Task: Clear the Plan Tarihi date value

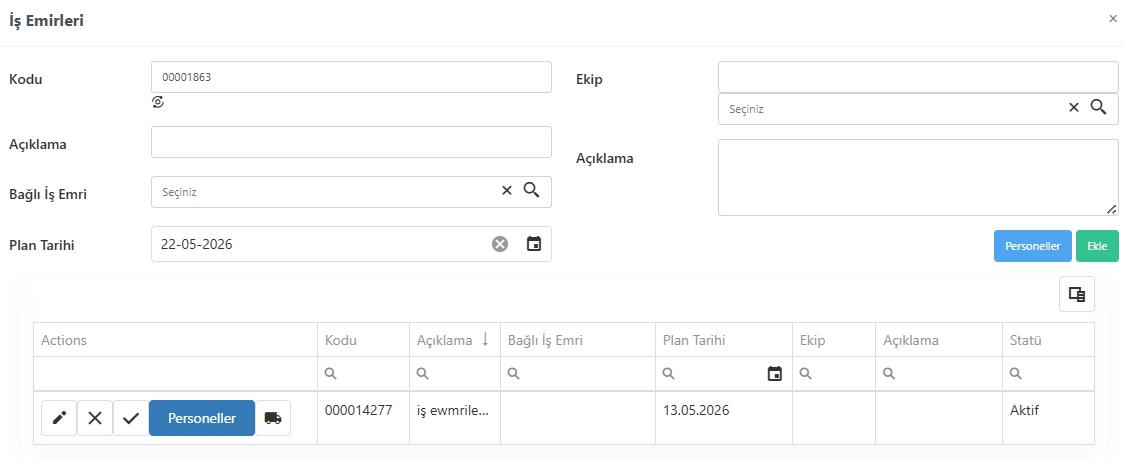Action: click(500, 244)
